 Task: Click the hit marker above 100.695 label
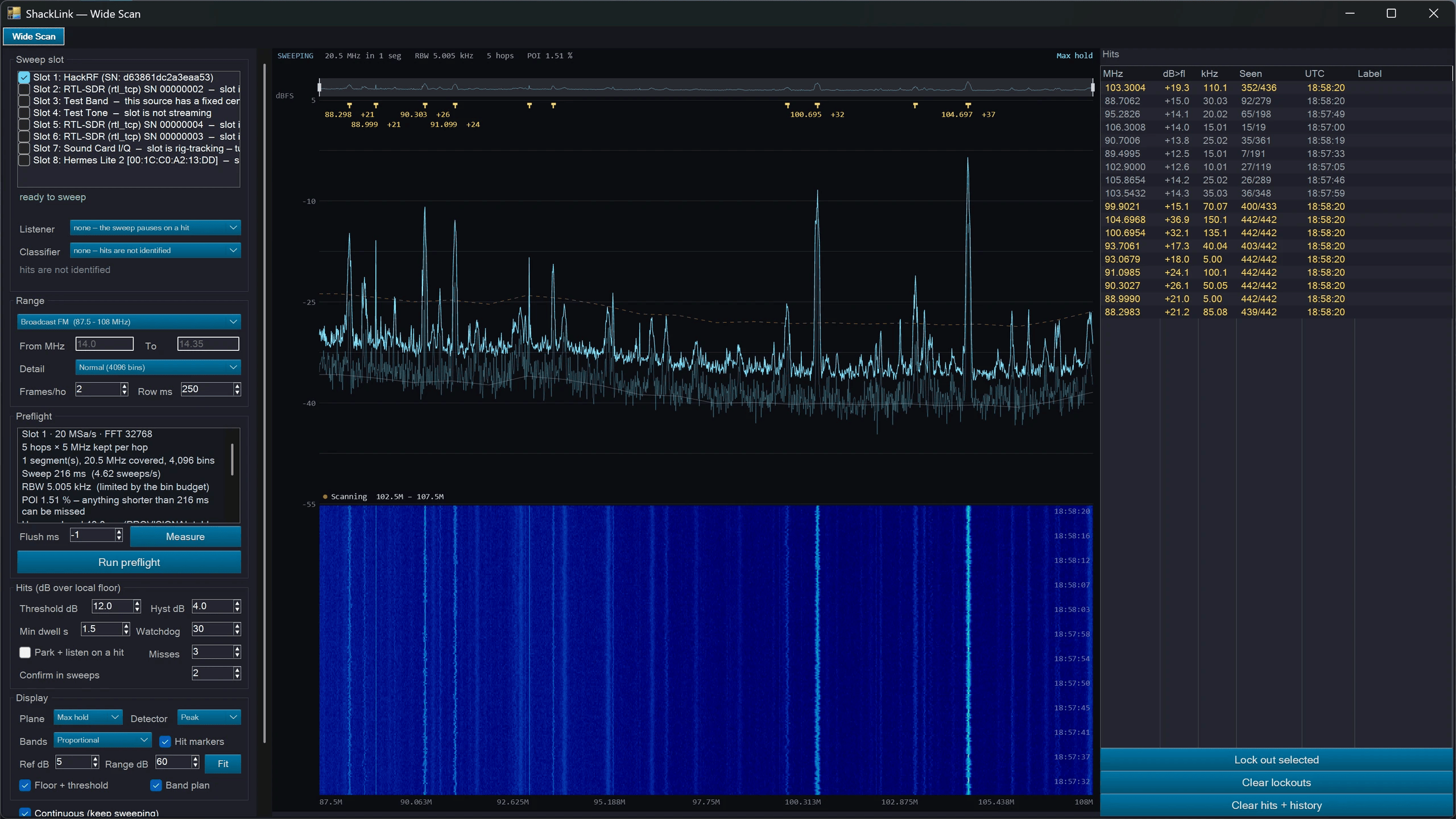coord(817,105)
